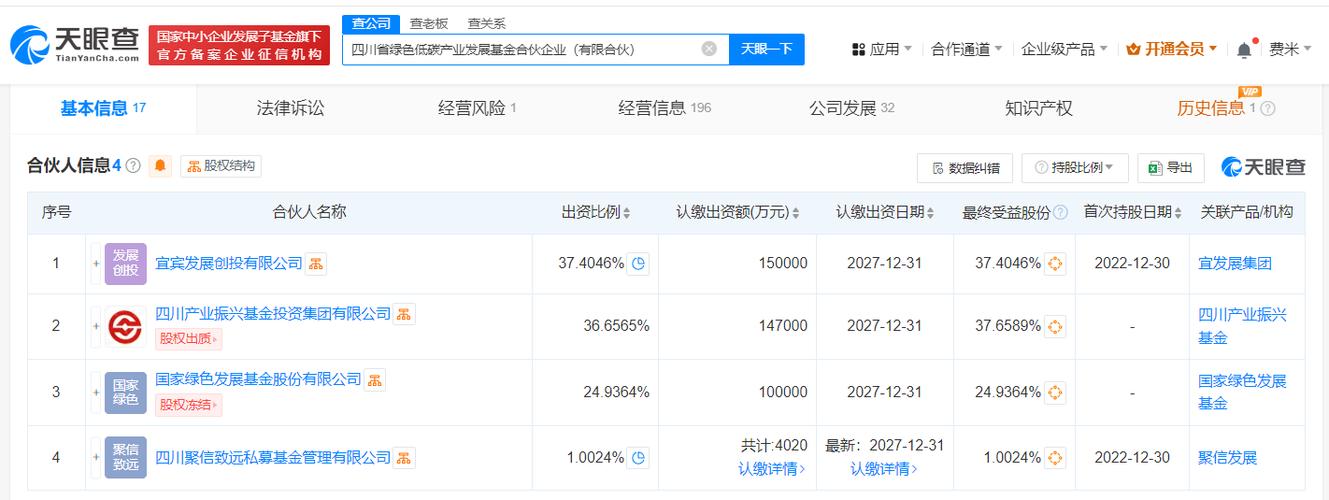
Task: Switch to the 经营风险 tab
Action: (477, 109)
